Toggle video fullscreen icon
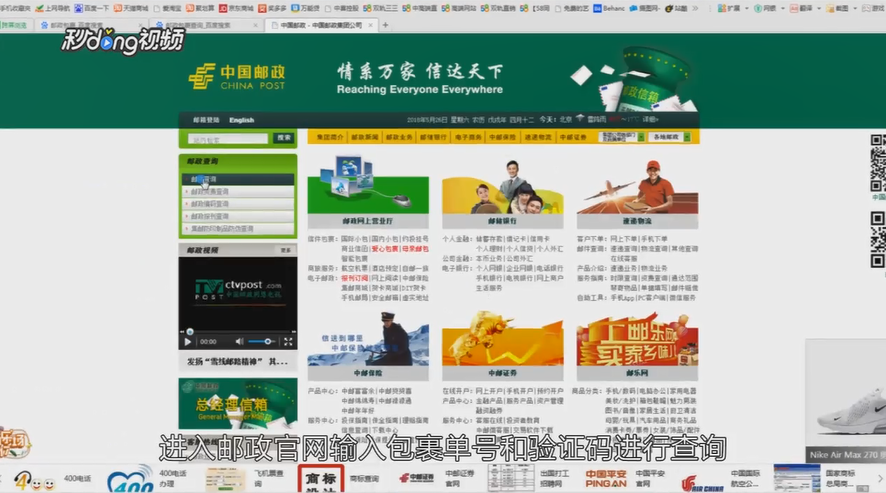886x493 pixels. [x=288, y=341]
